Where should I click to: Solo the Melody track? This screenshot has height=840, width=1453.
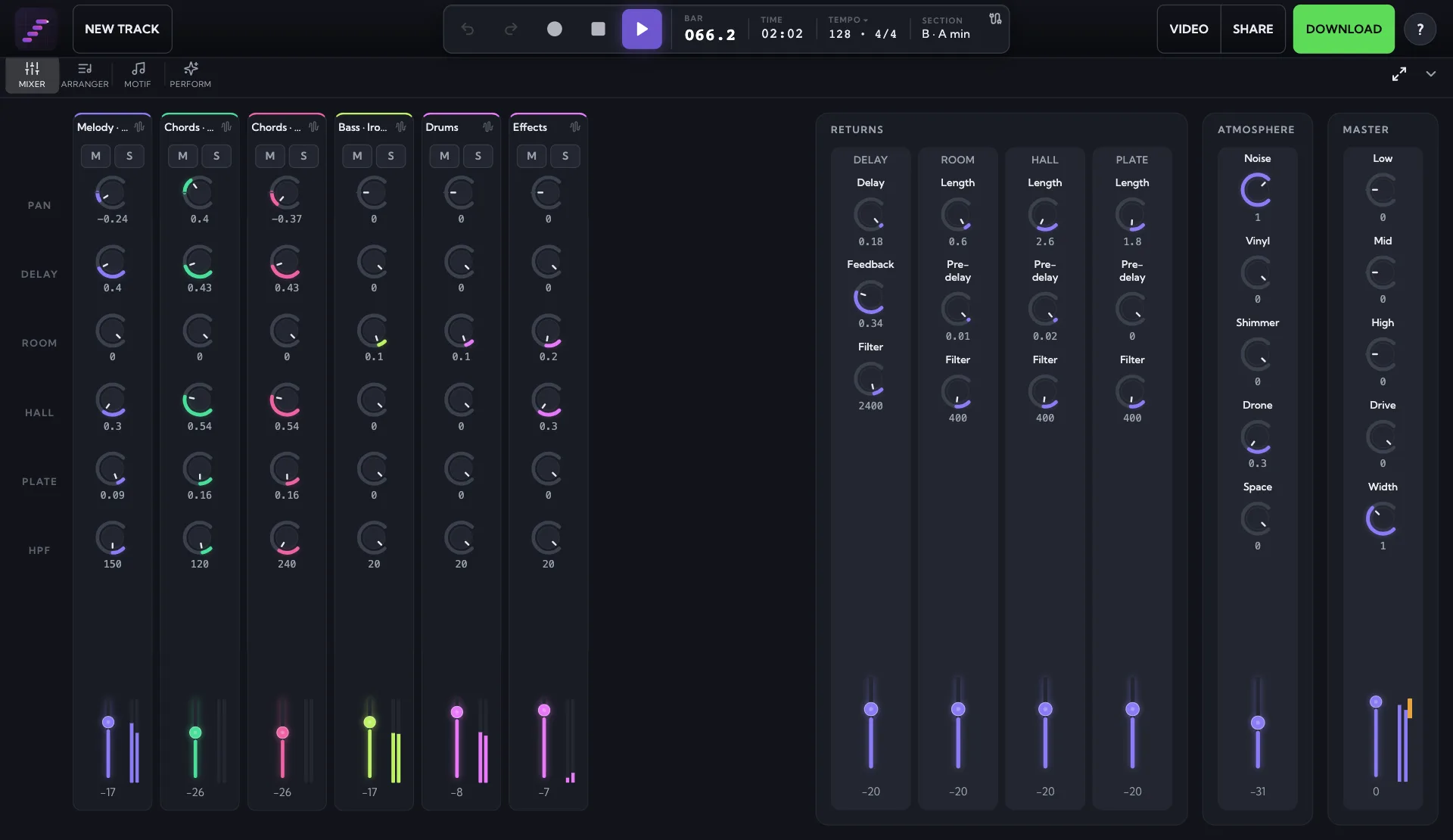tap(129, 156)
